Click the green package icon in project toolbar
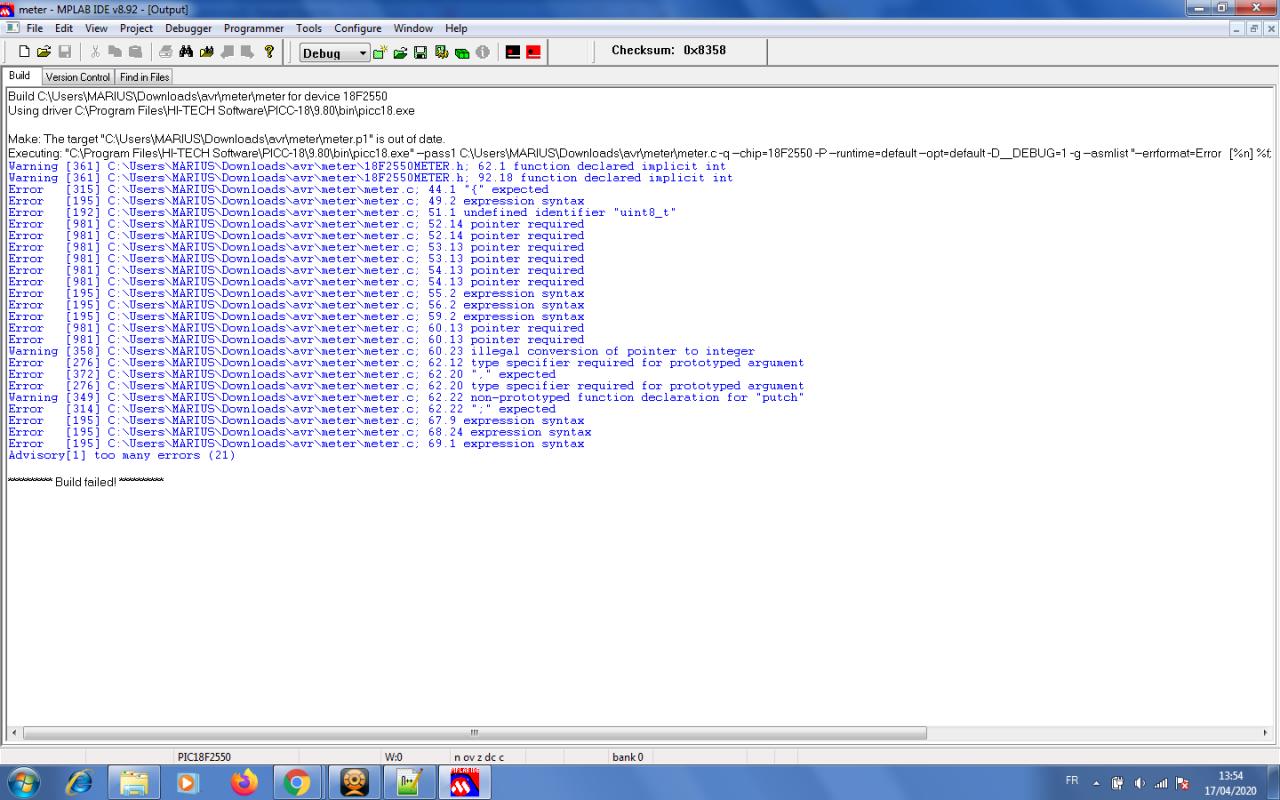The width and height of the screenshot is (1280, 800). tap(462, 53)
